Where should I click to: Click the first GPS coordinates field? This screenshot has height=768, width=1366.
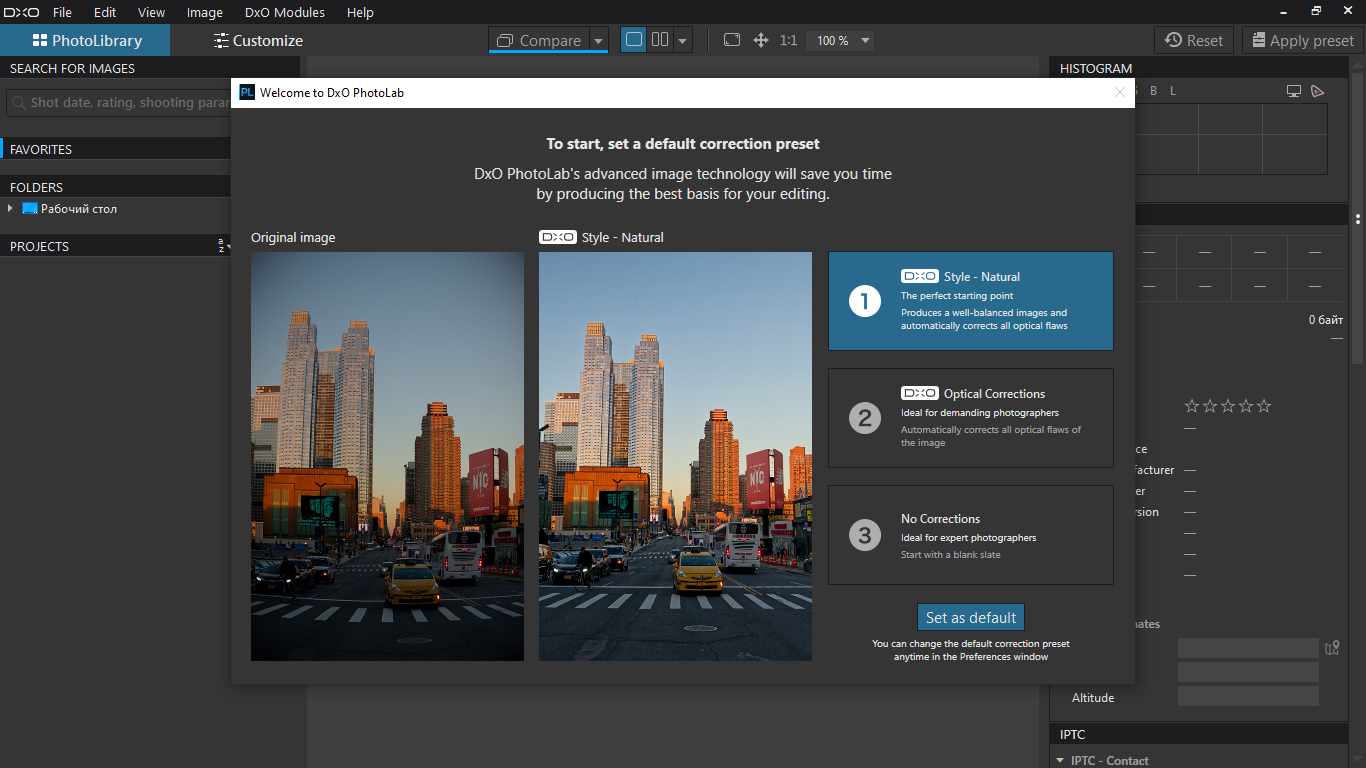pyautogui.click(x=1248, y=648)
